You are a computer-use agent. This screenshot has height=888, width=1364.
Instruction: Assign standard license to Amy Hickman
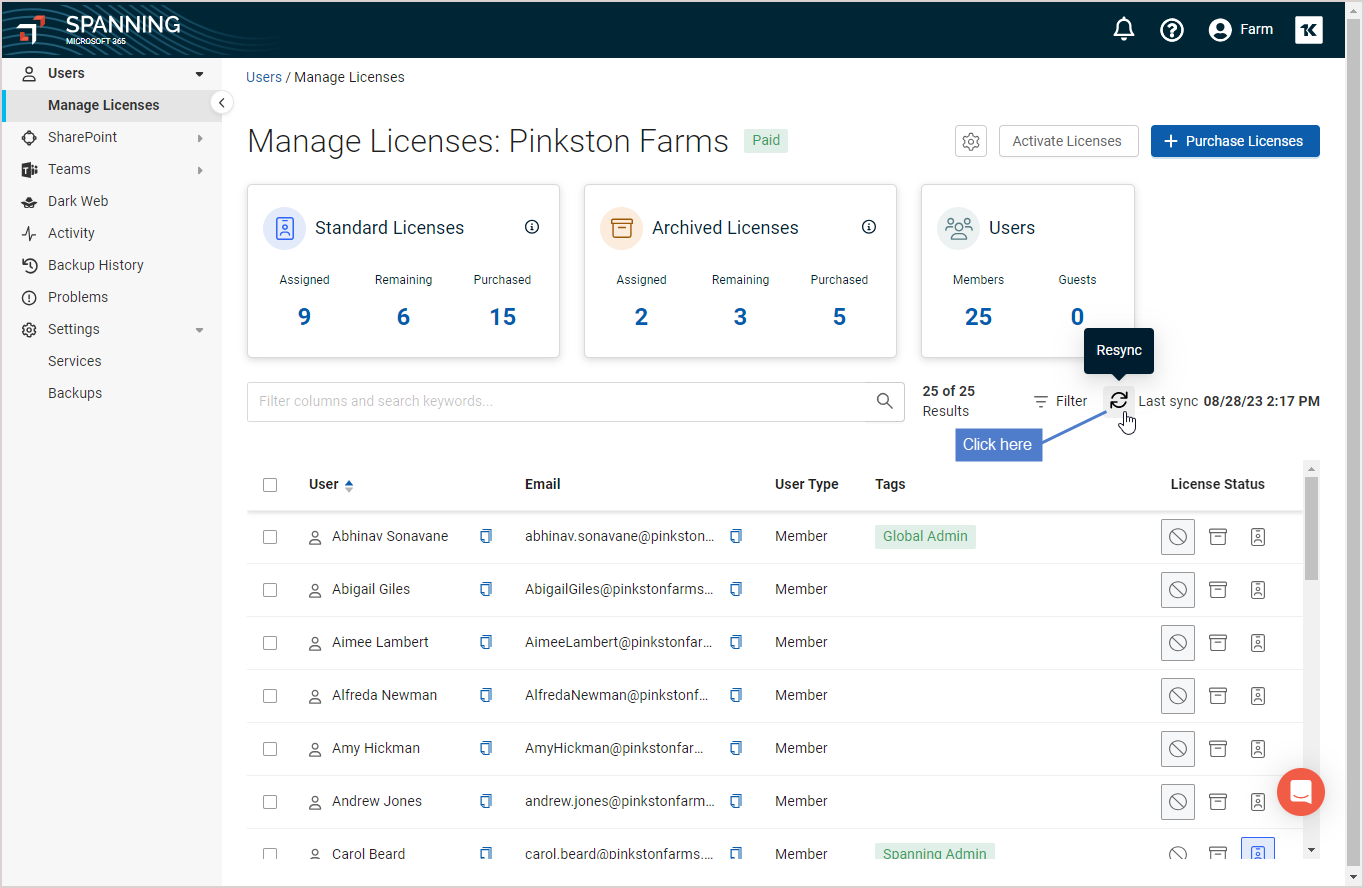(x=1258, y=749)
